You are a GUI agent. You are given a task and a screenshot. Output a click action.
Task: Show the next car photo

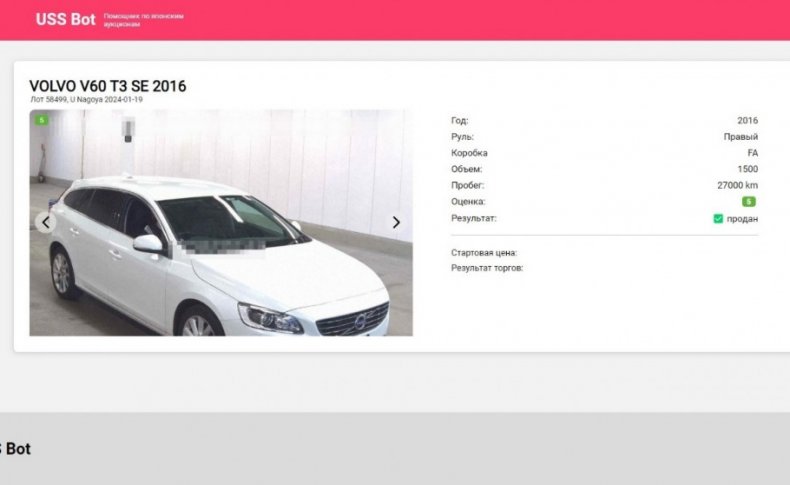tap(396, 222)
